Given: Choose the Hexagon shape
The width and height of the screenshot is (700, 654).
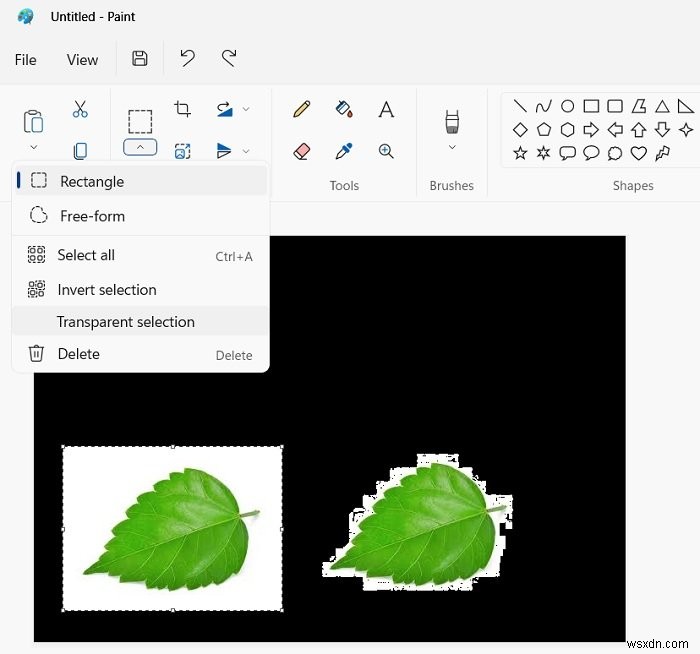Looking at the screenshot, I should tap(567, 130).
